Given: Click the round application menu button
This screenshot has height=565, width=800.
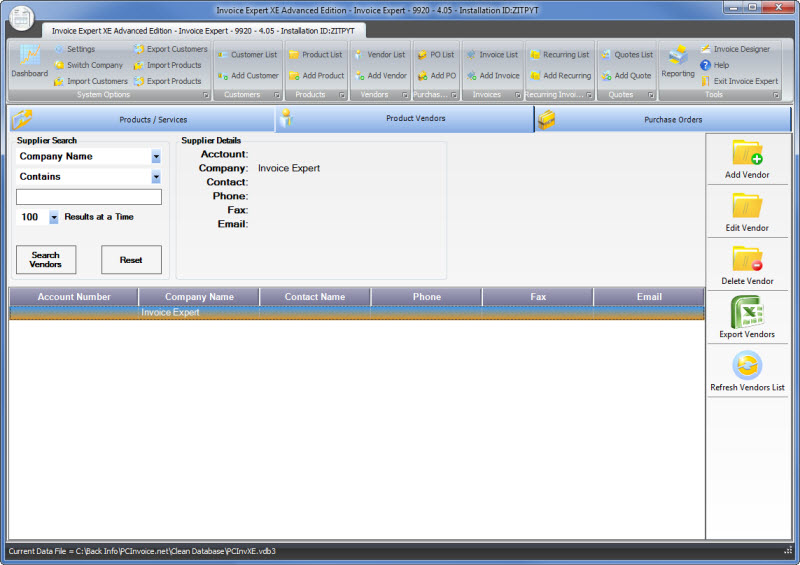Looking at the screenshot, I should point(21,18).
